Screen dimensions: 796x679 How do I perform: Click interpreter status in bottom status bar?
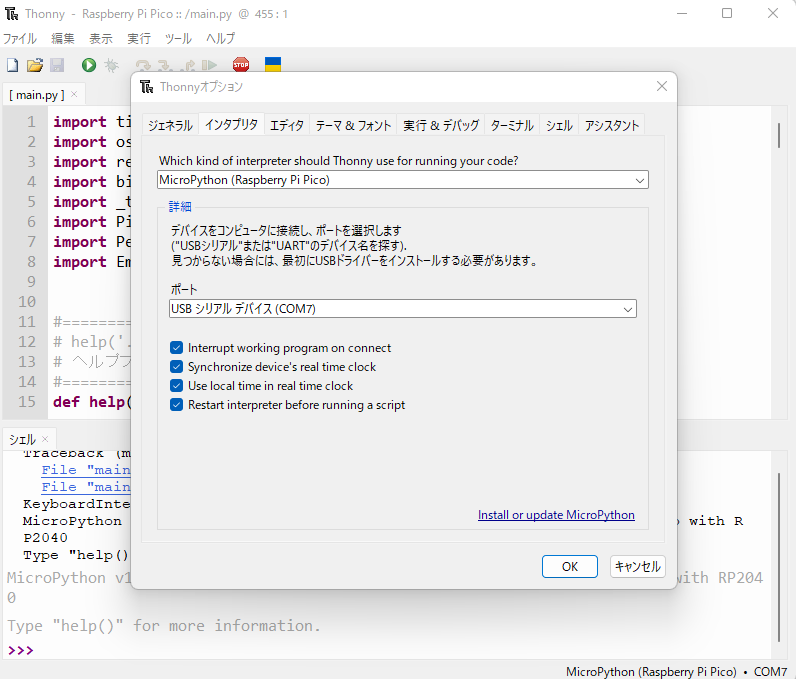tap(676, 671)
